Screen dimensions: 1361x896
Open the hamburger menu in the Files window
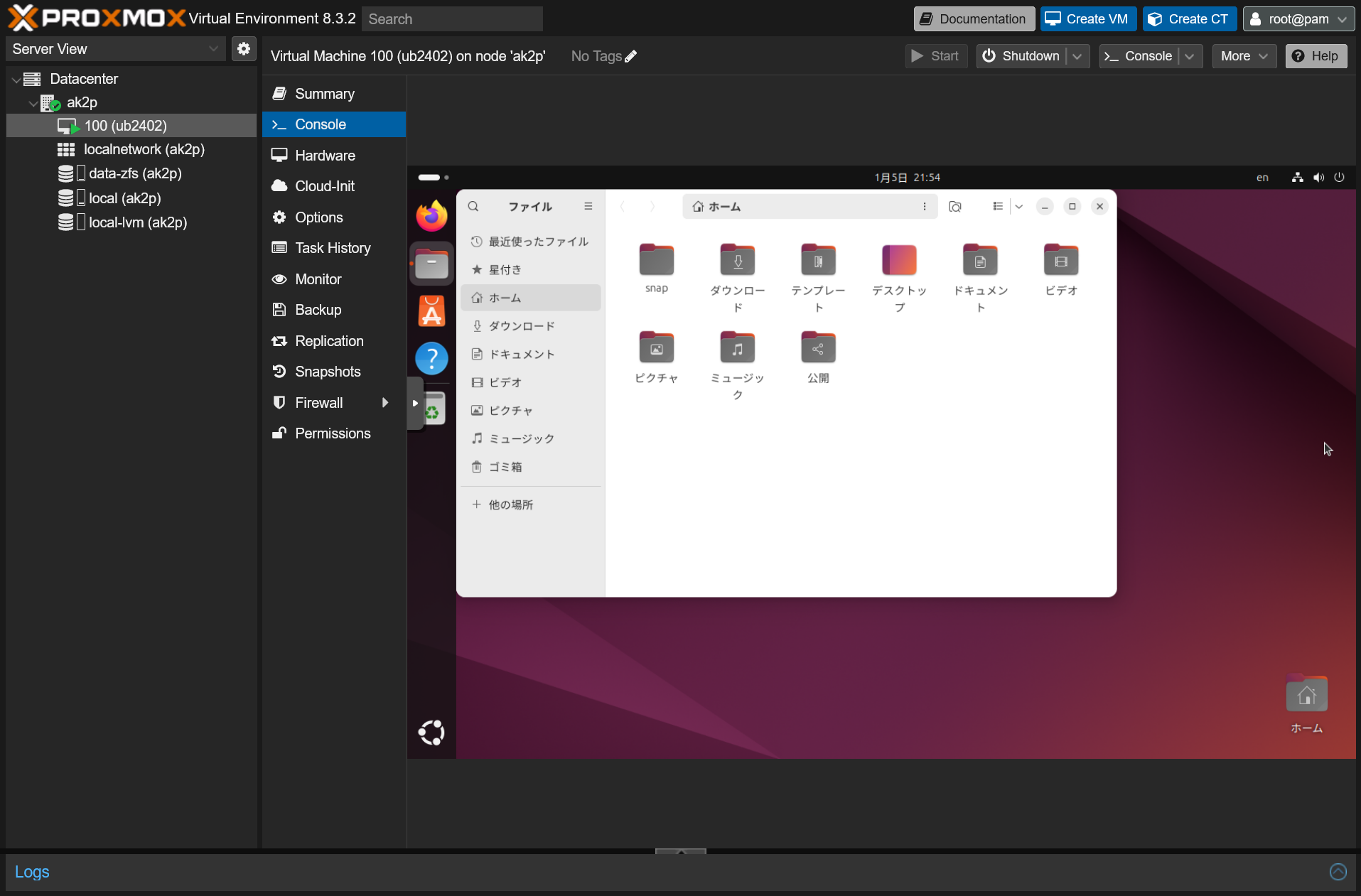point(588,206)
